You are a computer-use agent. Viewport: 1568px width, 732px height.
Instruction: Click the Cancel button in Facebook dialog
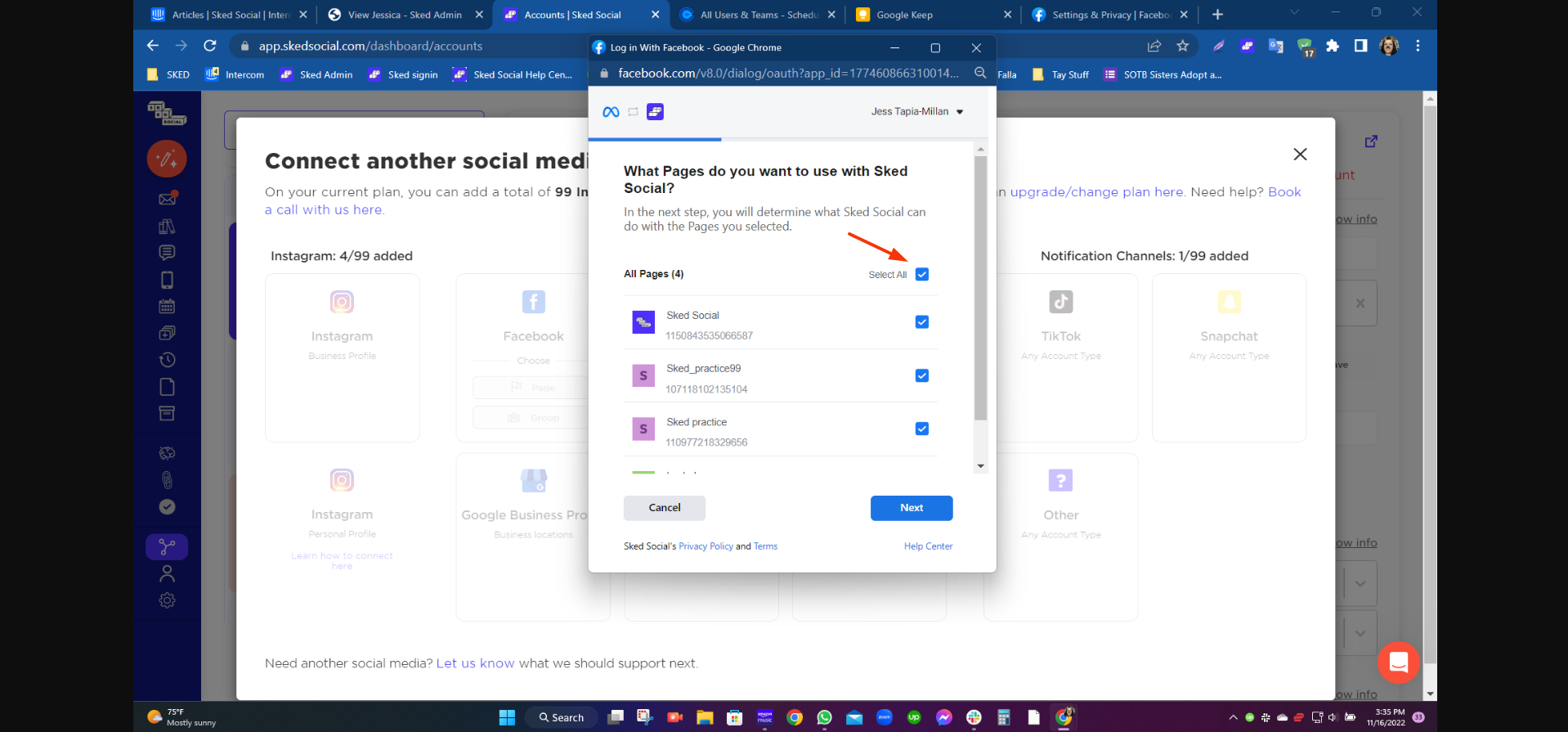(665, 508)
